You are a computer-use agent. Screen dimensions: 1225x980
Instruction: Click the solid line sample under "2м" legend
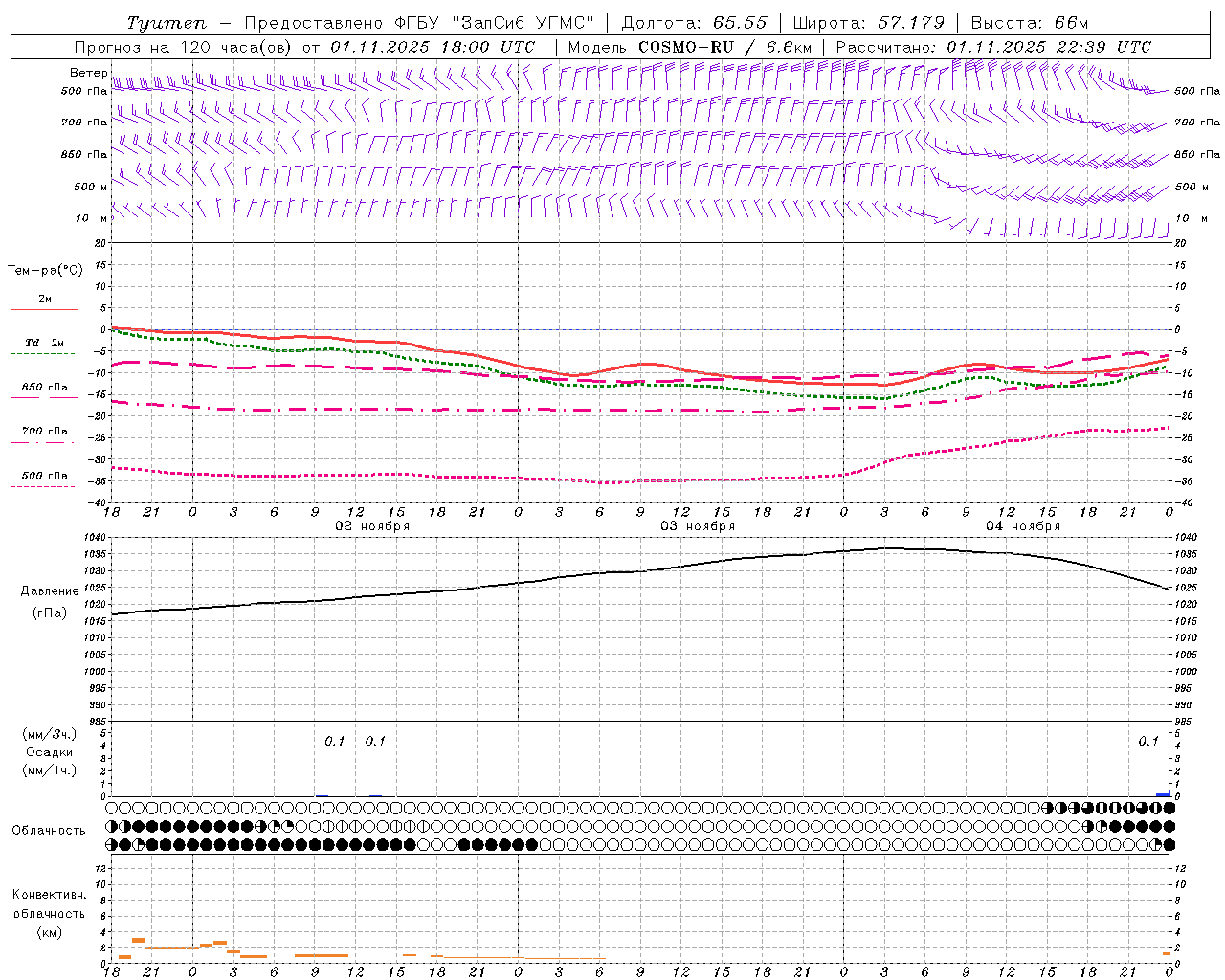(44, 309)
